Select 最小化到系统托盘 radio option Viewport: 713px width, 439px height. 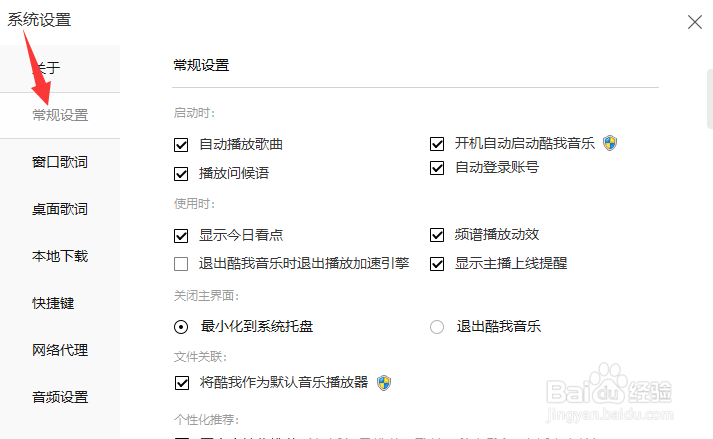point(181,327)
